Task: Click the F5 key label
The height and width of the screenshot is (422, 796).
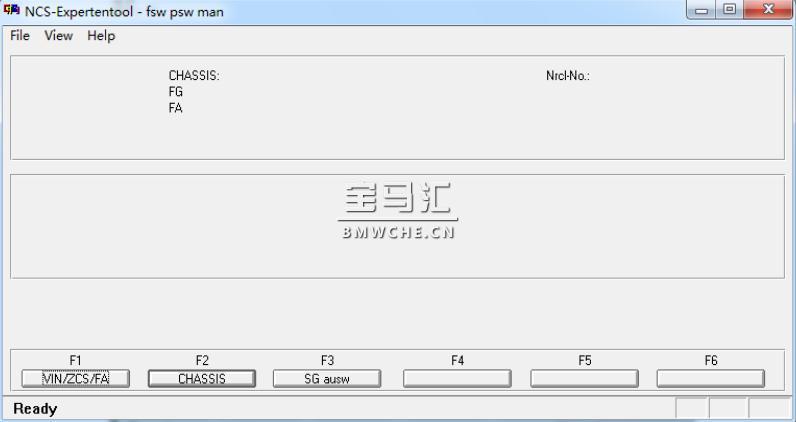Action: pyautogui.click(x=585, y=361)
